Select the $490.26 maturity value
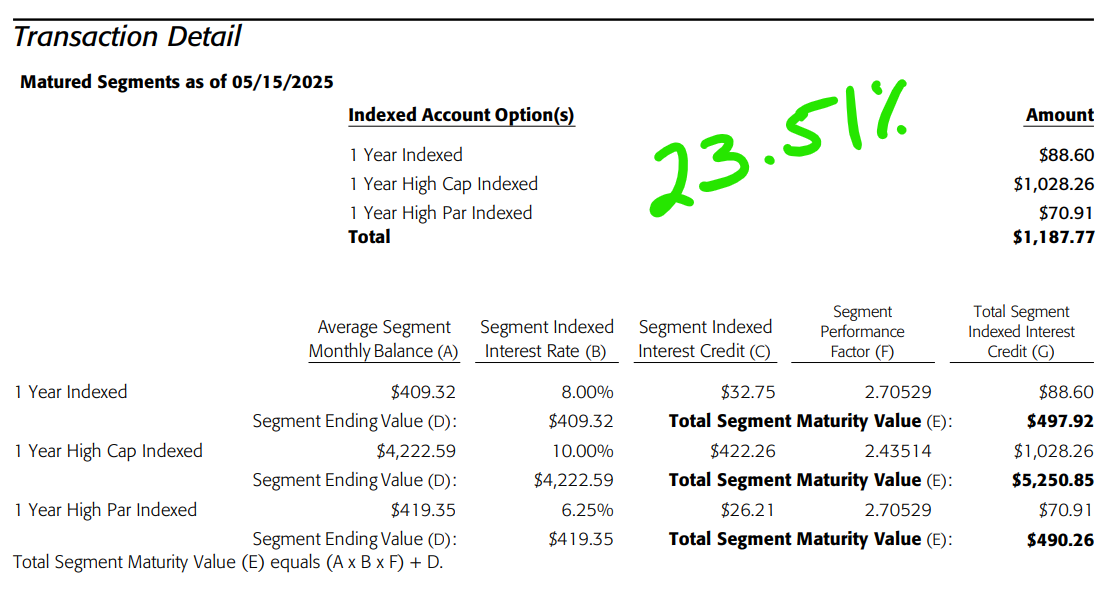The width and height of the screenshot is (1120, 592). click(1060, 540)
